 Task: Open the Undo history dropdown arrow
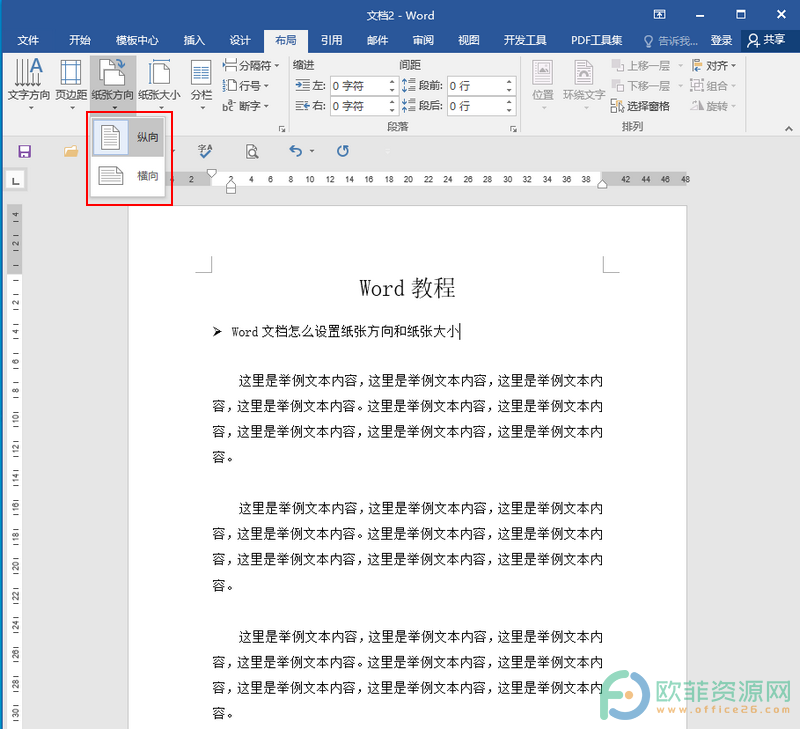pyautogui.click(x=312, y=151)
